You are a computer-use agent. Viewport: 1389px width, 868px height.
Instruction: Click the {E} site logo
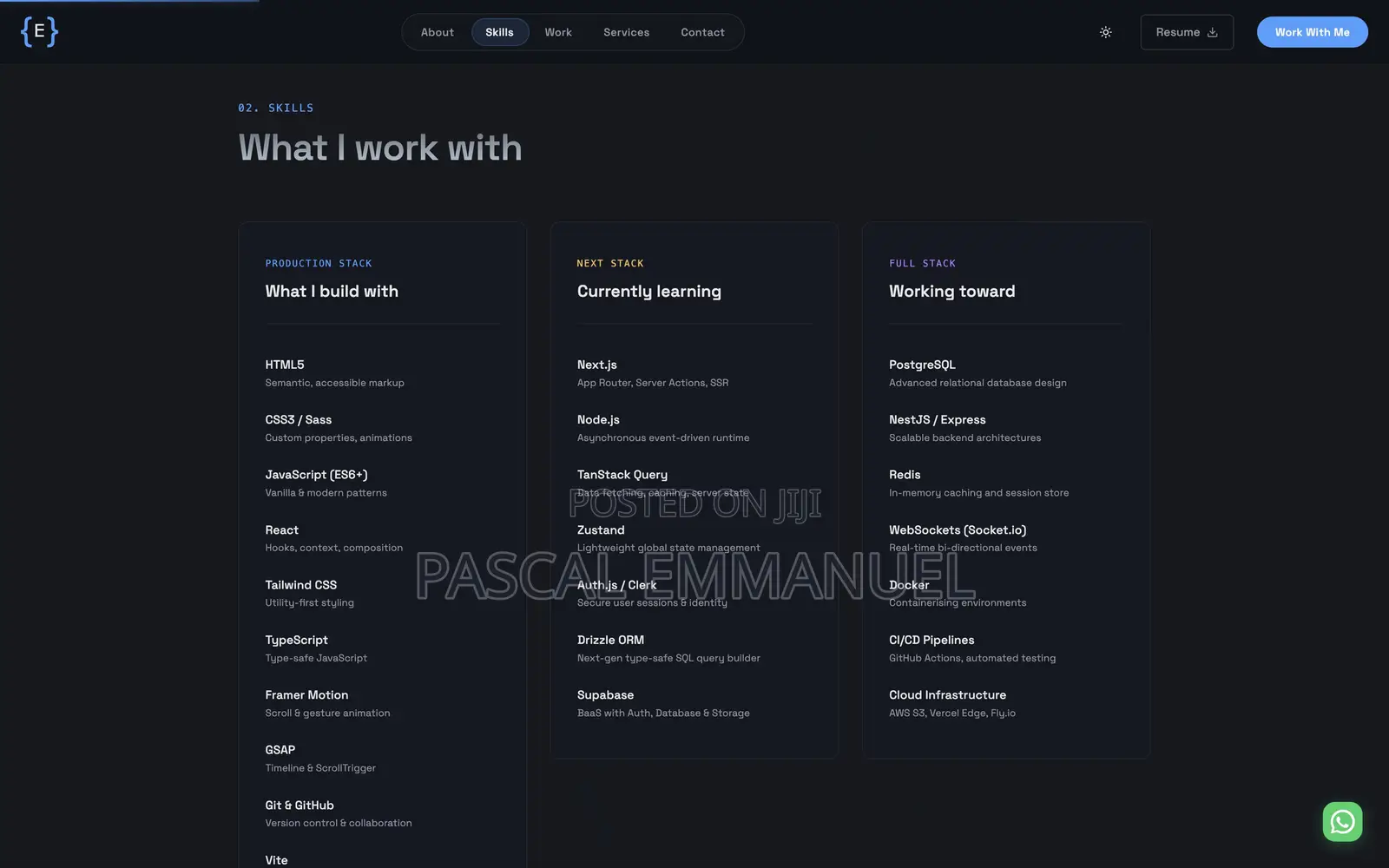pyautogui.click(x=39, y=32)
